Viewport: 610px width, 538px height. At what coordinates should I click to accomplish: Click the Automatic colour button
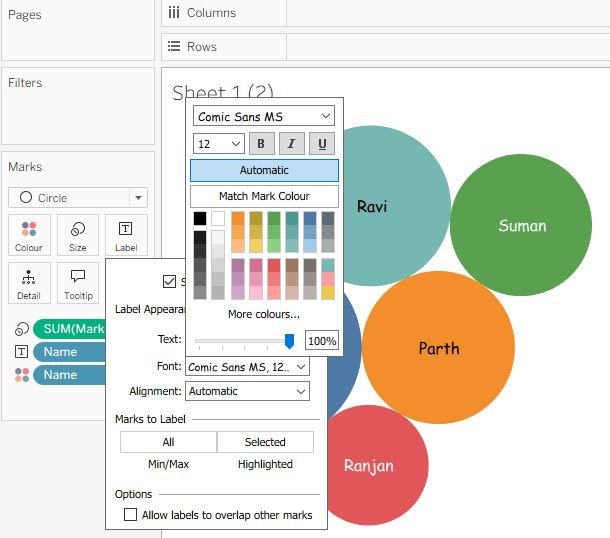click(264, 170)
